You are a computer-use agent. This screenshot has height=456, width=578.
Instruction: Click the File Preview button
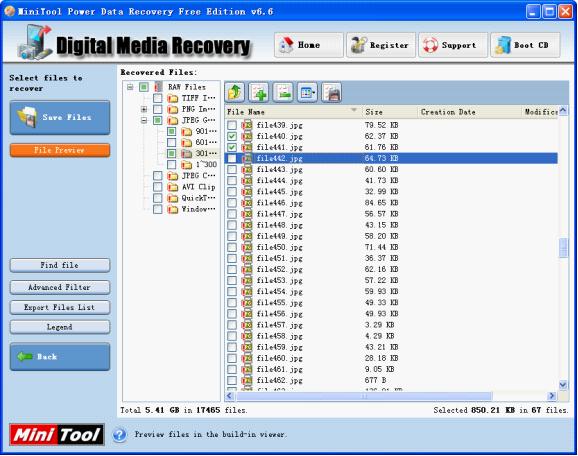[60, 150]
